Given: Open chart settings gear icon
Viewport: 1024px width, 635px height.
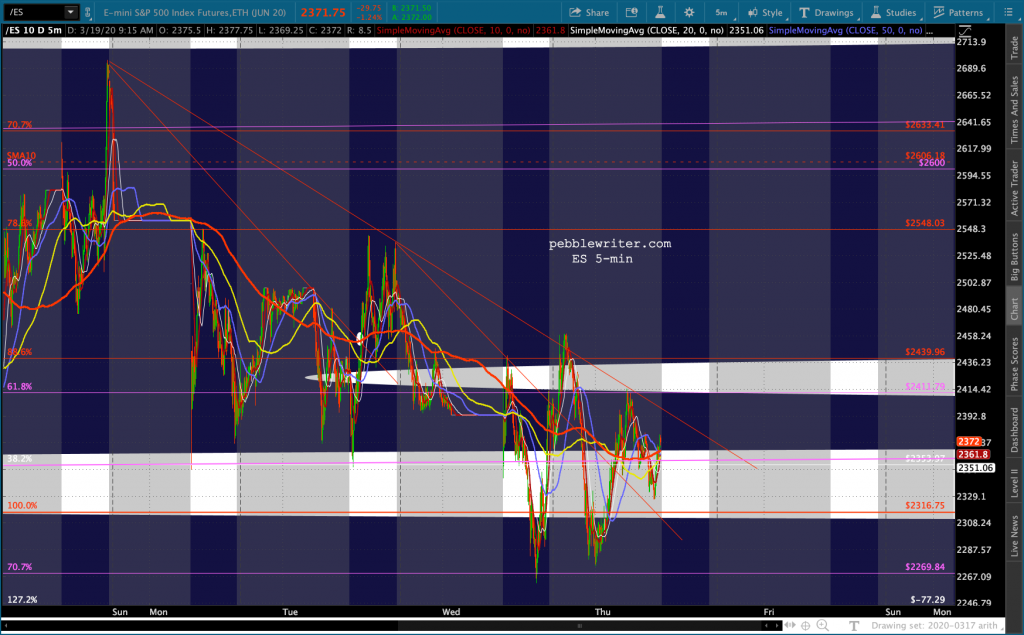Looking at the screenshot, I should [x=689, y=12].
